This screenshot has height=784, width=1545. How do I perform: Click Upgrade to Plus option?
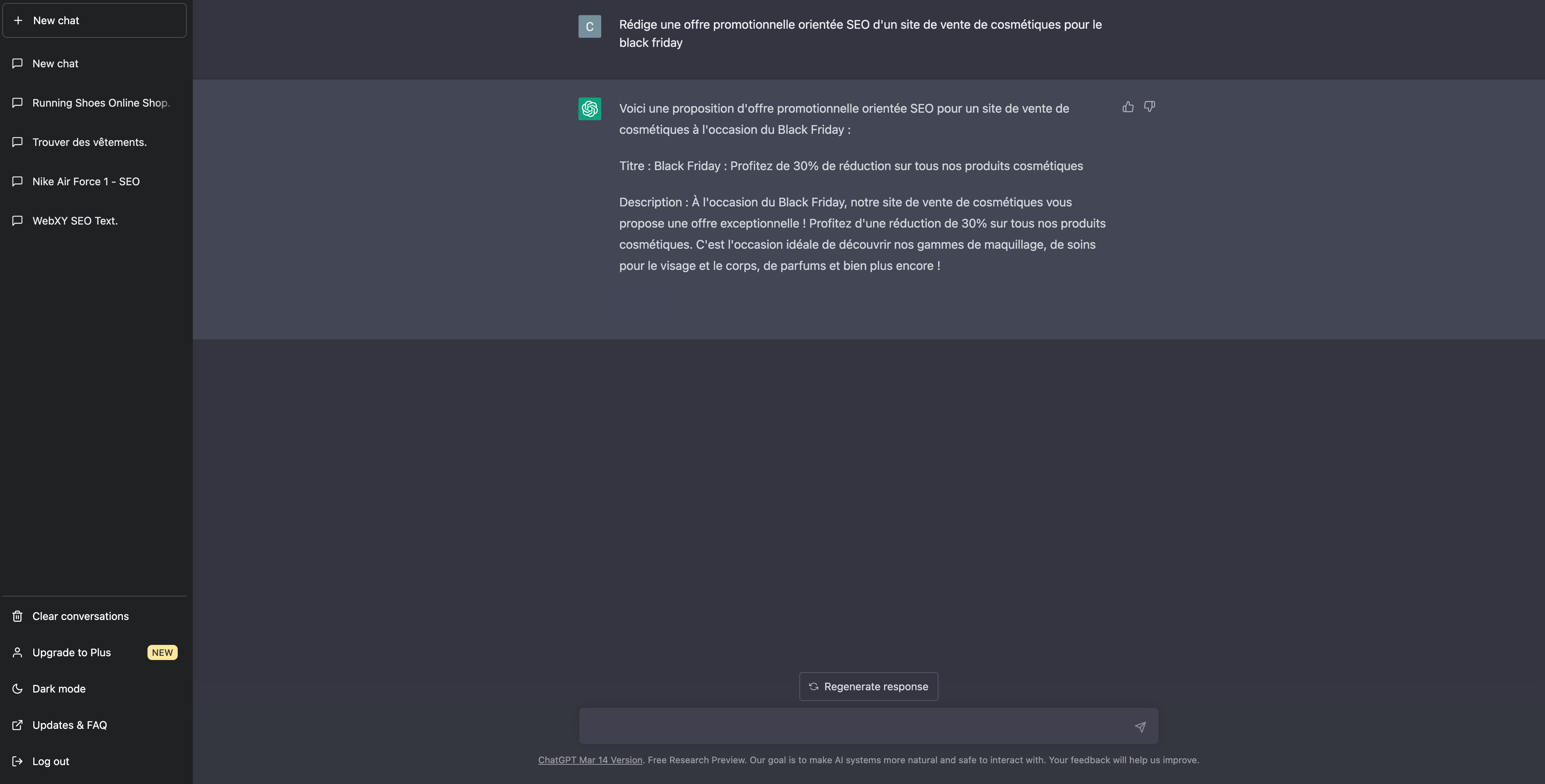tap(95, 652)
